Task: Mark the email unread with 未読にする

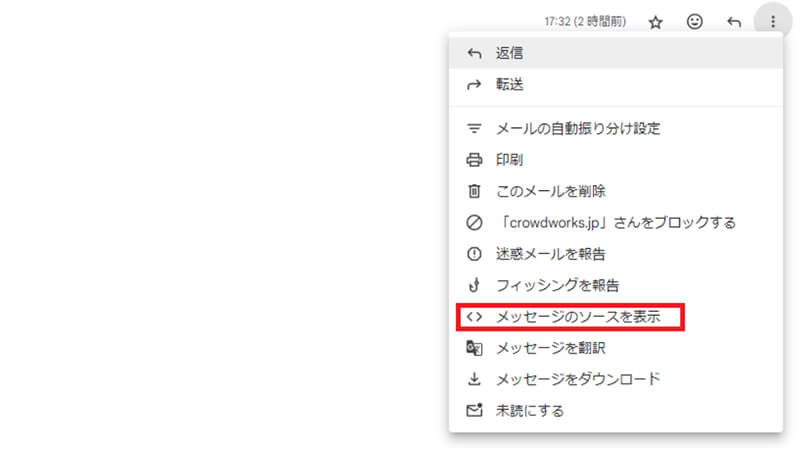Action: pyautogui.click(x=530, y=410)
